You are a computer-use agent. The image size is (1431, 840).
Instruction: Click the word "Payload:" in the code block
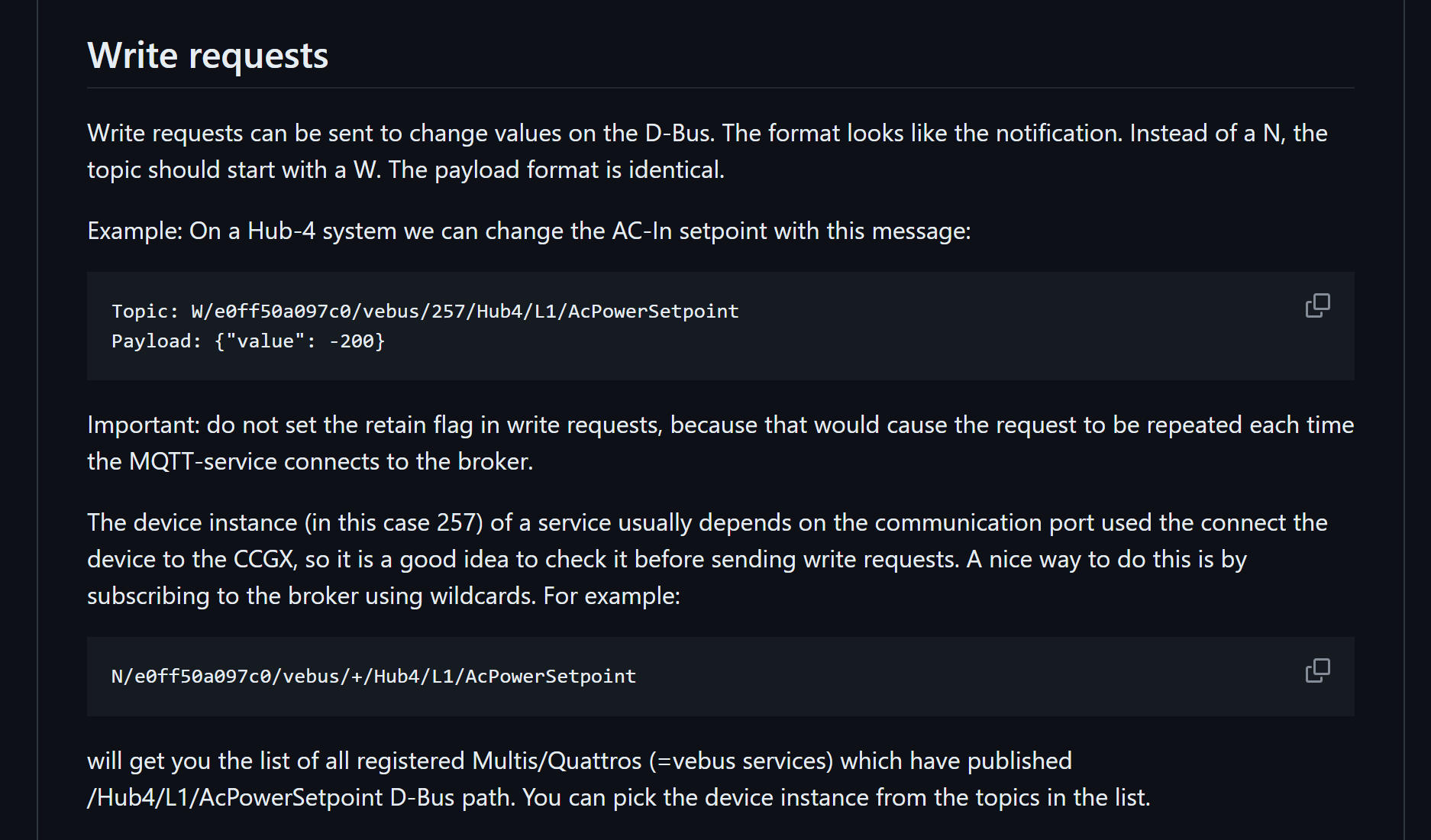[x=157, y=341]
